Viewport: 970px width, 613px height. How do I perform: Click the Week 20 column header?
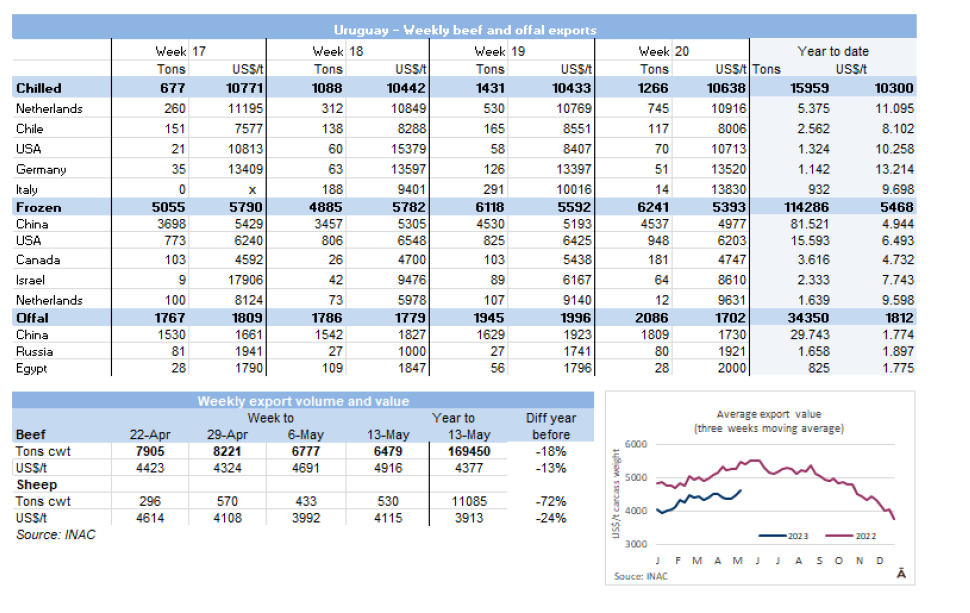(x=662, y=51)
